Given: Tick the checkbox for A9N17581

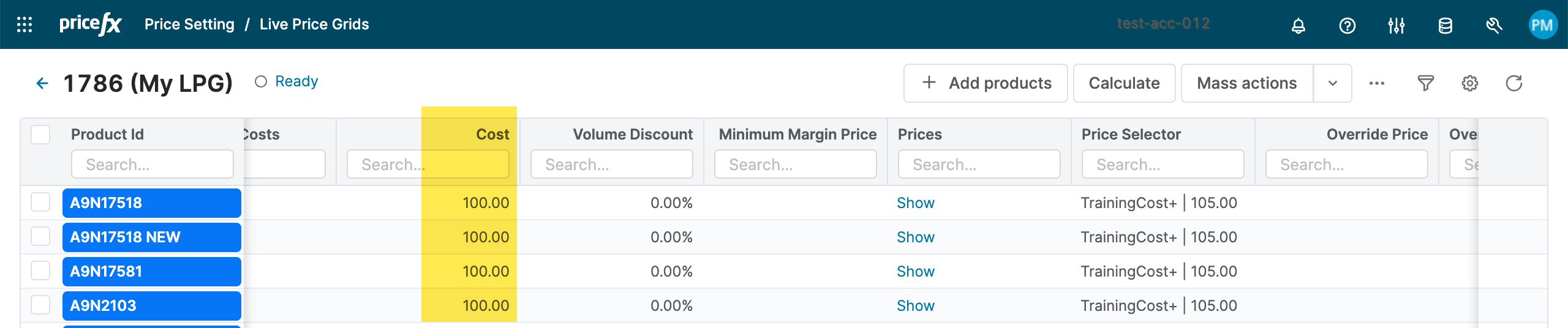Looking at the screenshot, I should [x=40, y=271].
